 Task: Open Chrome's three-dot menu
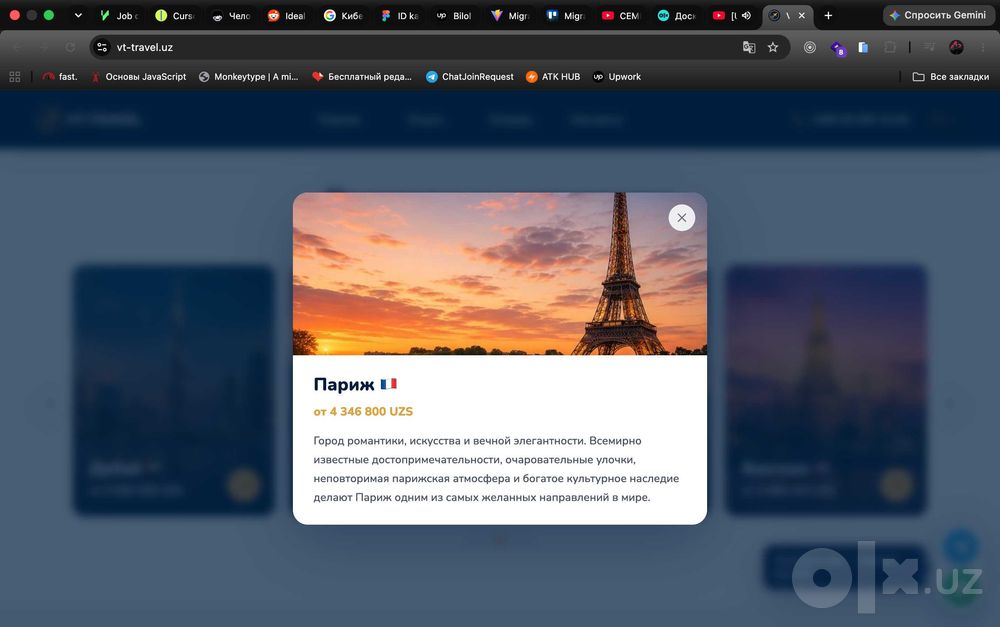point(983,47)
